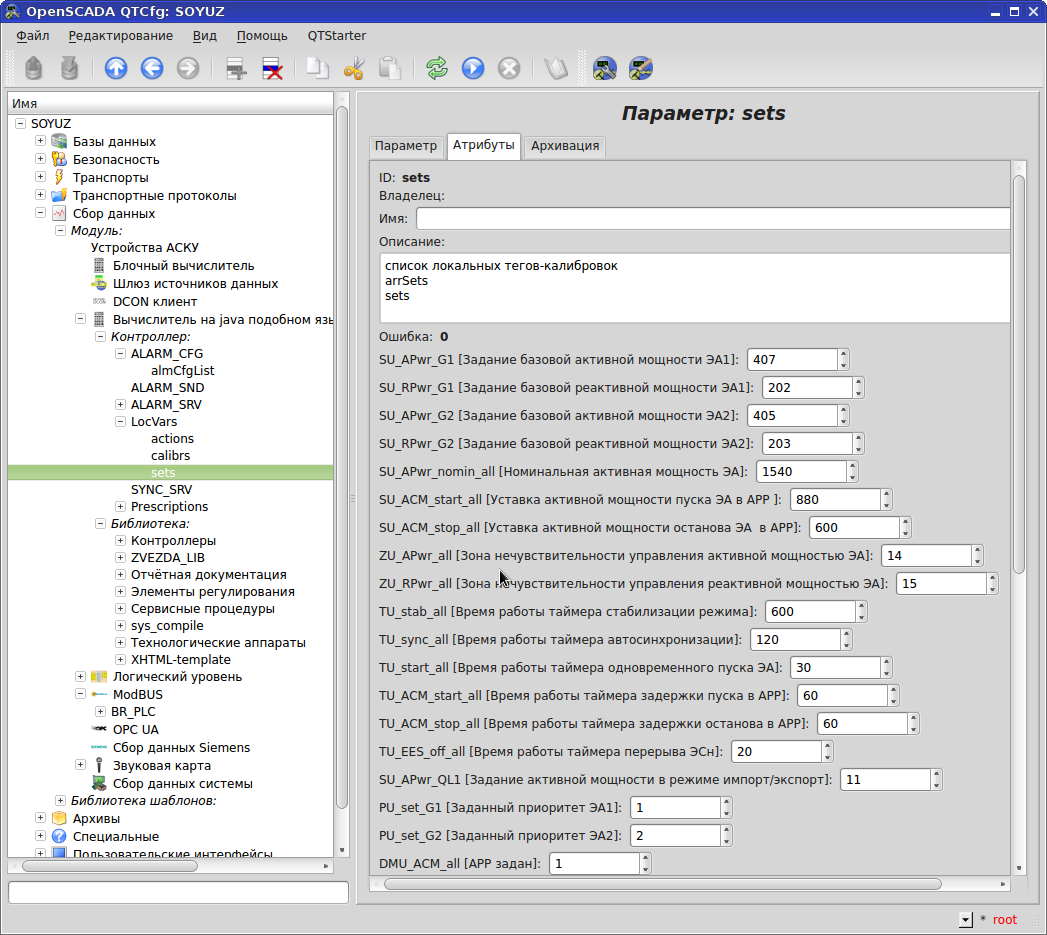Click the Save to DB toolbar icon
This screenshot has height=935, width=1047.
pos(69,68)
